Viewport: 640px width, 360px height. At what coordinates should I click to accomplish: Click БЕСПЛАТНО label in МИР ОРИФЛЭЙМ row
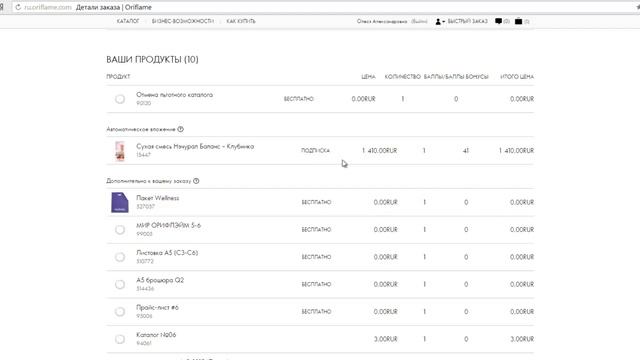point(316,230)
